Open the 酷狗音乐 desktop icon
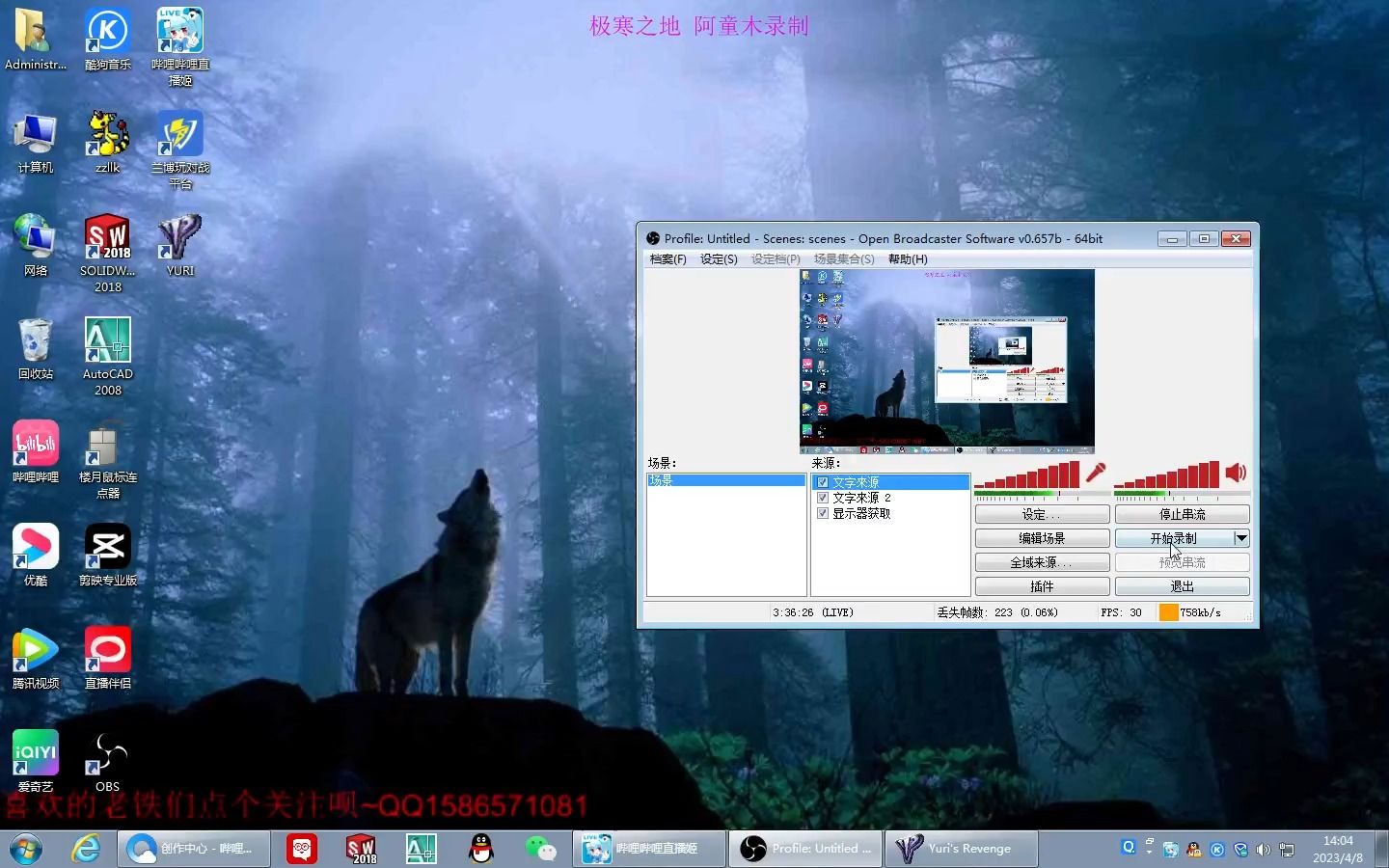Screen dimensions: 1389x868 (x=108, y=41)
